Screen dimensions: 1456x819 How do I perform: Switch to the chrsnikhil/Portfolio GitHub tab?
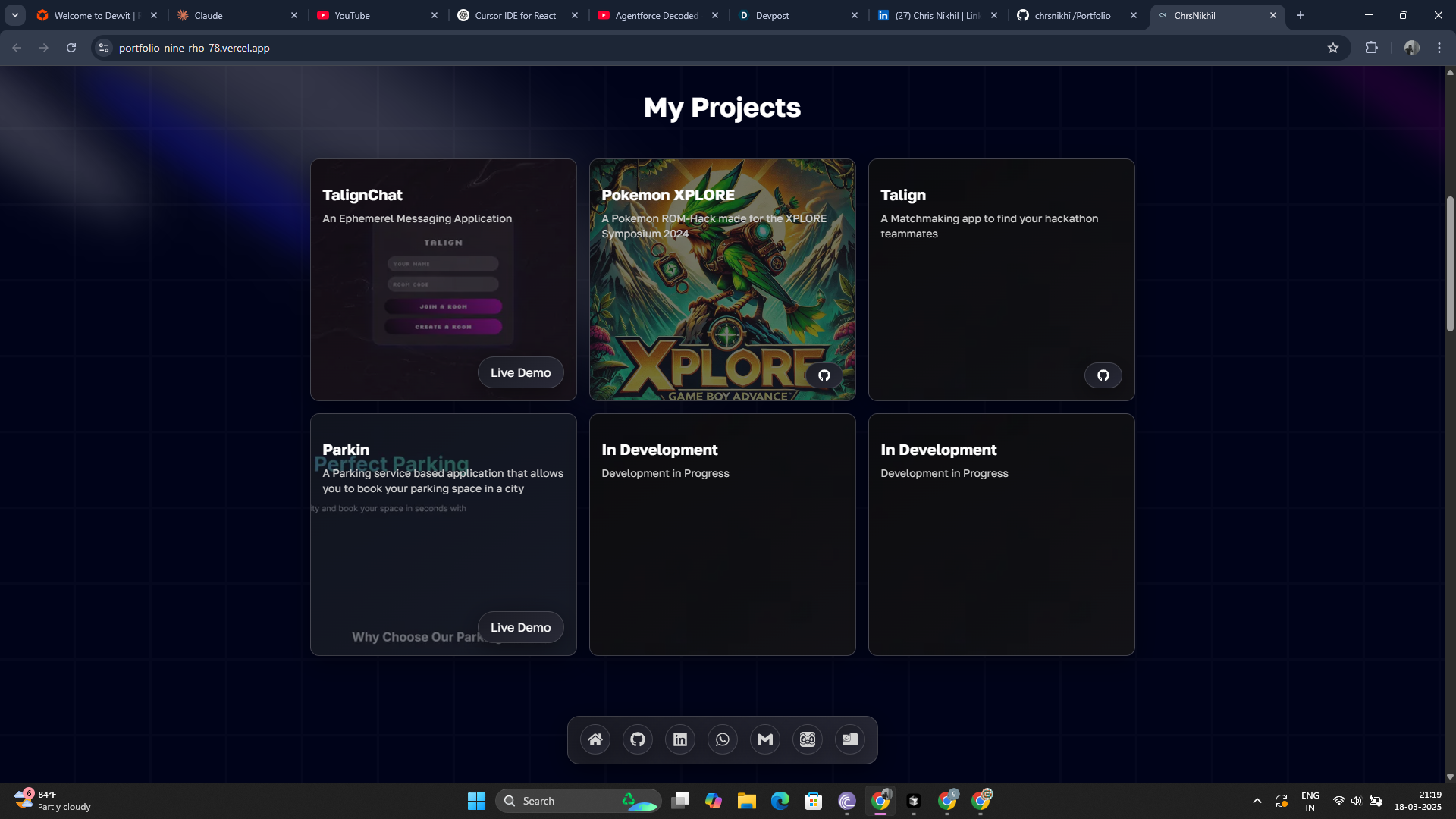point(1072,15)
